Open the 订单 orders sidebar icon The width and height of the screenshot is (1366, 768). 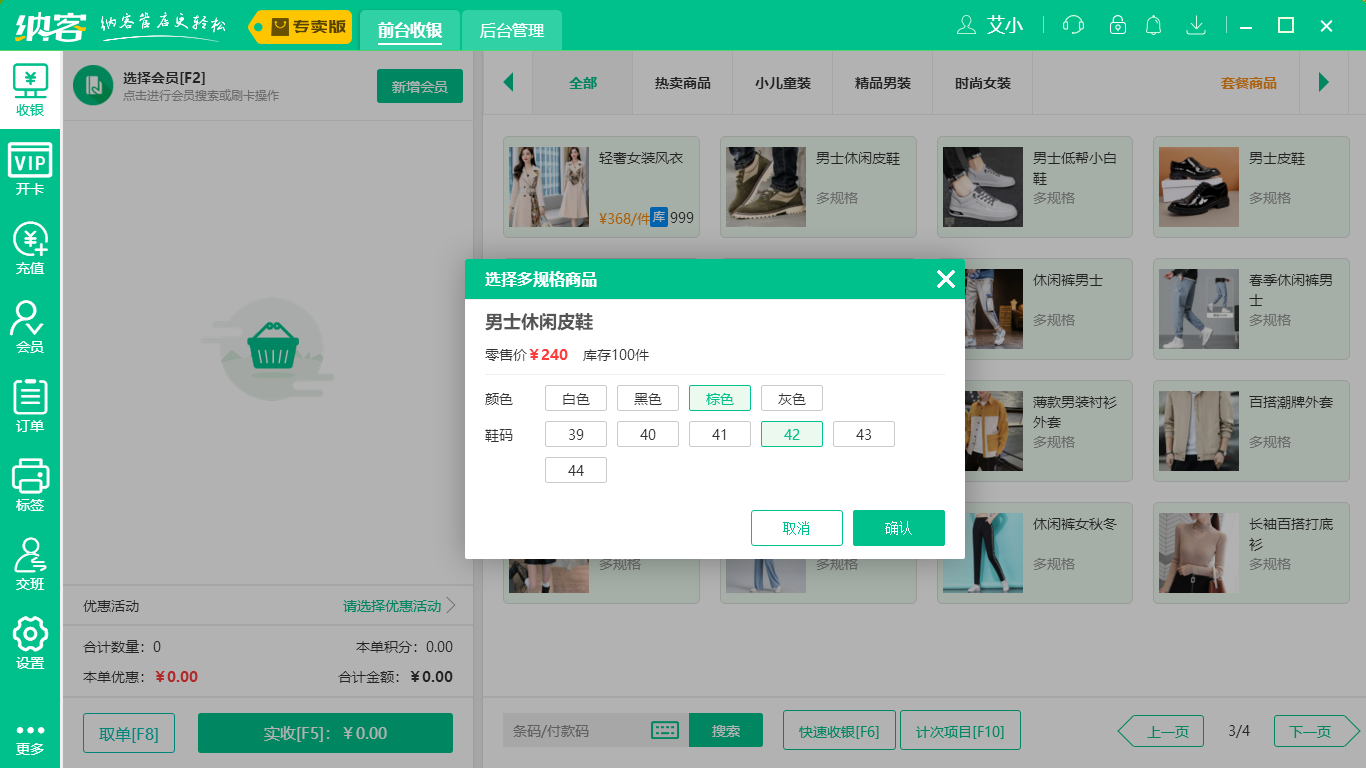pos(30,407)
